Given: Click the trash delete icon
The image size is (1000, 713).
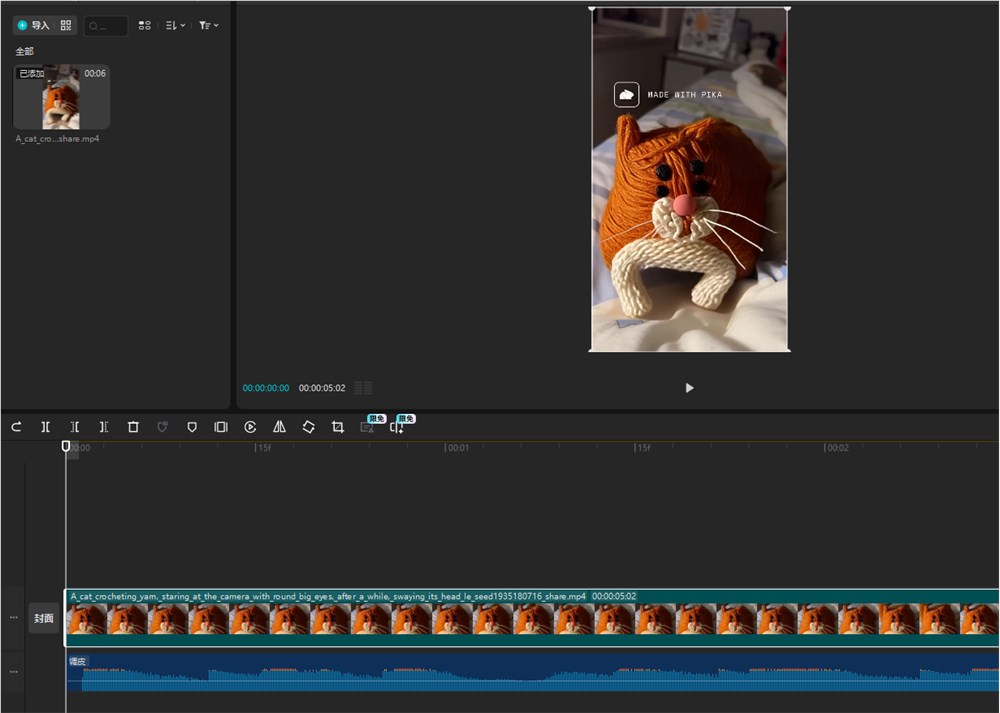Looking at the screenshot, I should click(x=133, y=427).
